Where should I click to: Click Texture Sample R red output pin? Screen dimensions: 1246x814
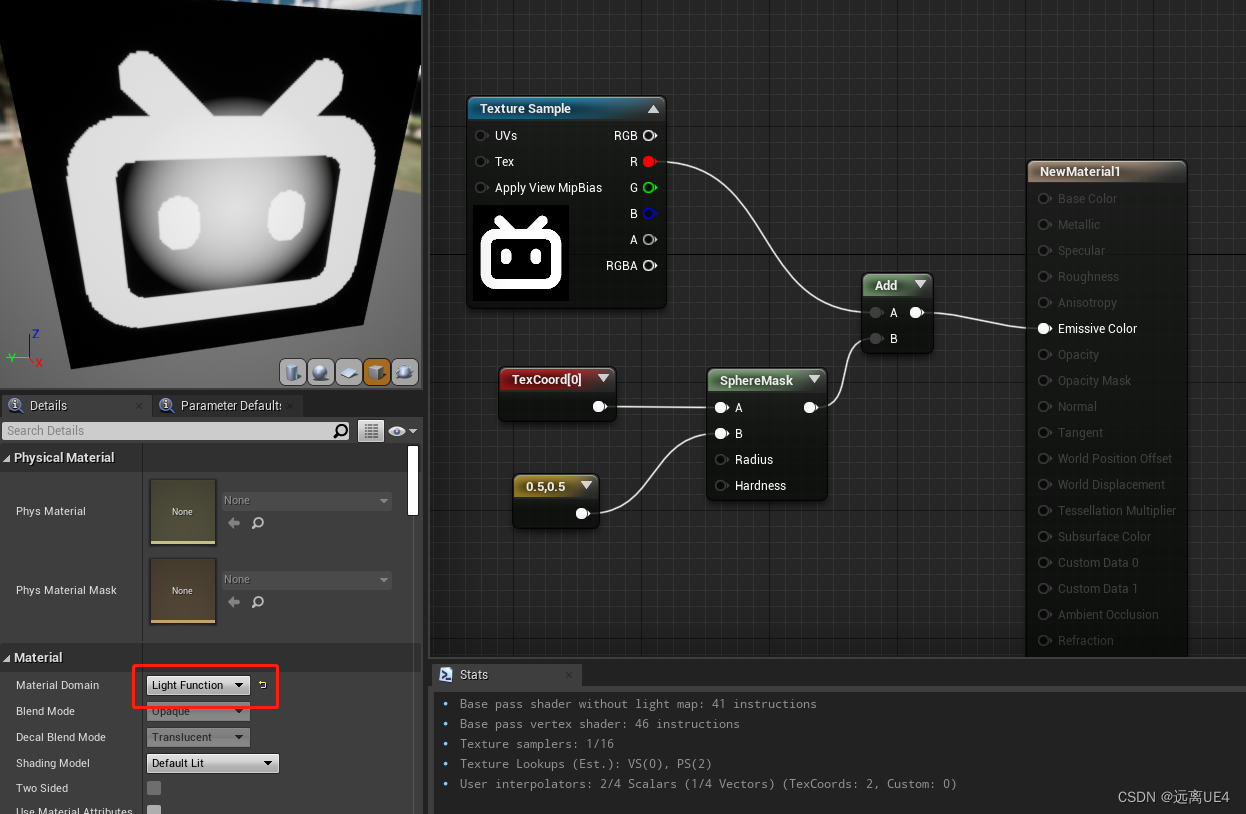pos(649,161)
